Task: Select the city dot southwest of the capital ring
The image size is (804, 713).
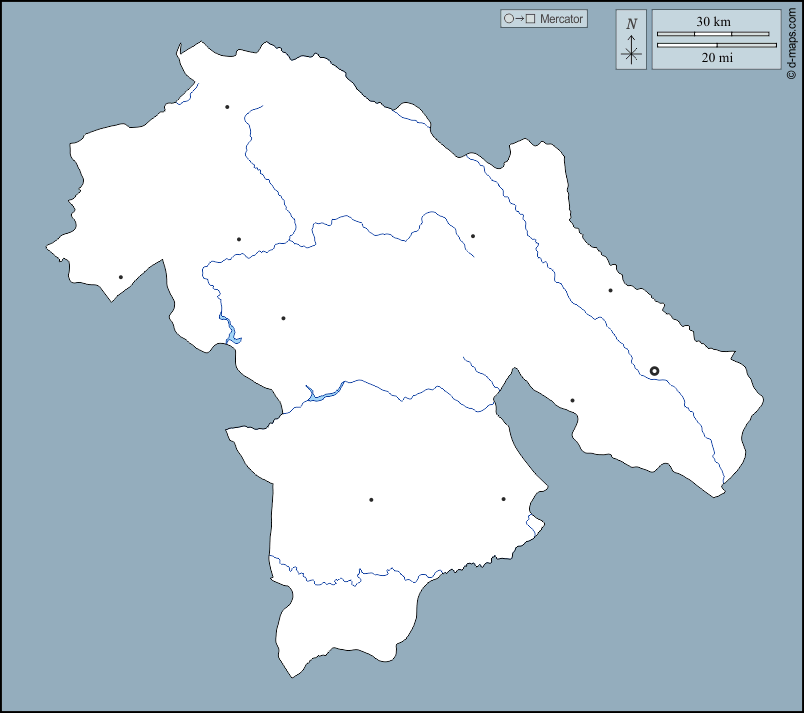Action: click(x=572, y=401)
